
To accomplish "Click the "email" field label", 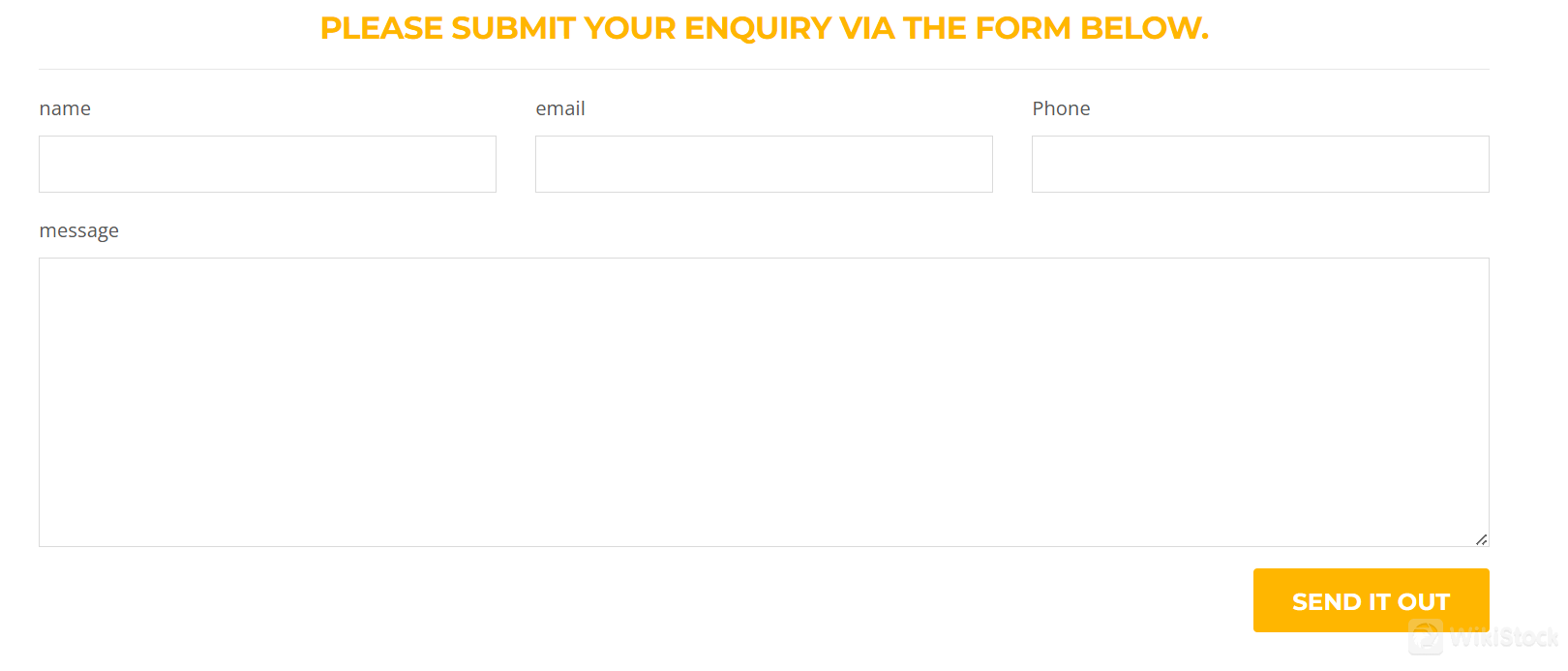I will pyautogui.click(x=560, y=108).
